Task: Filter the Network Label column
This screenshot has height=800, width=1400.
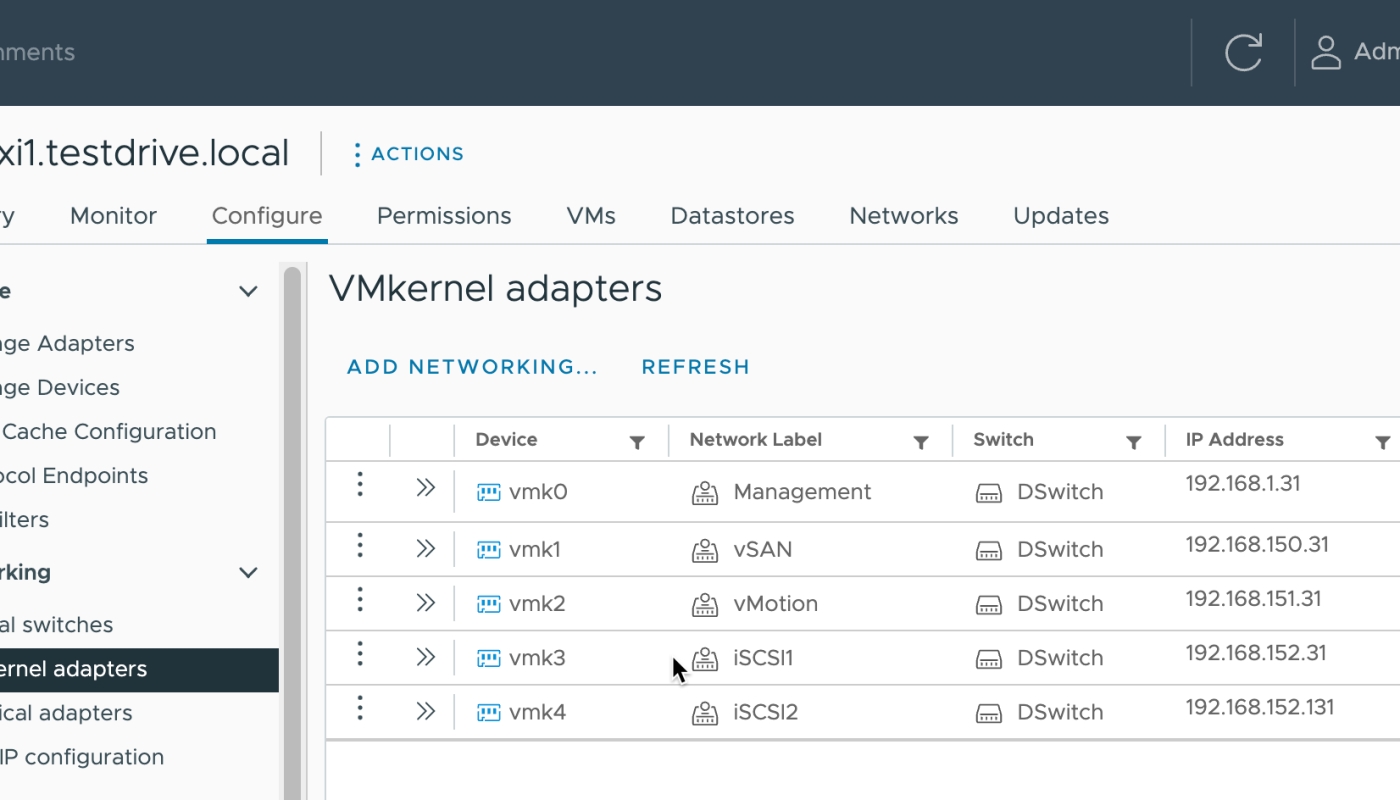Action: coord(921,442)
